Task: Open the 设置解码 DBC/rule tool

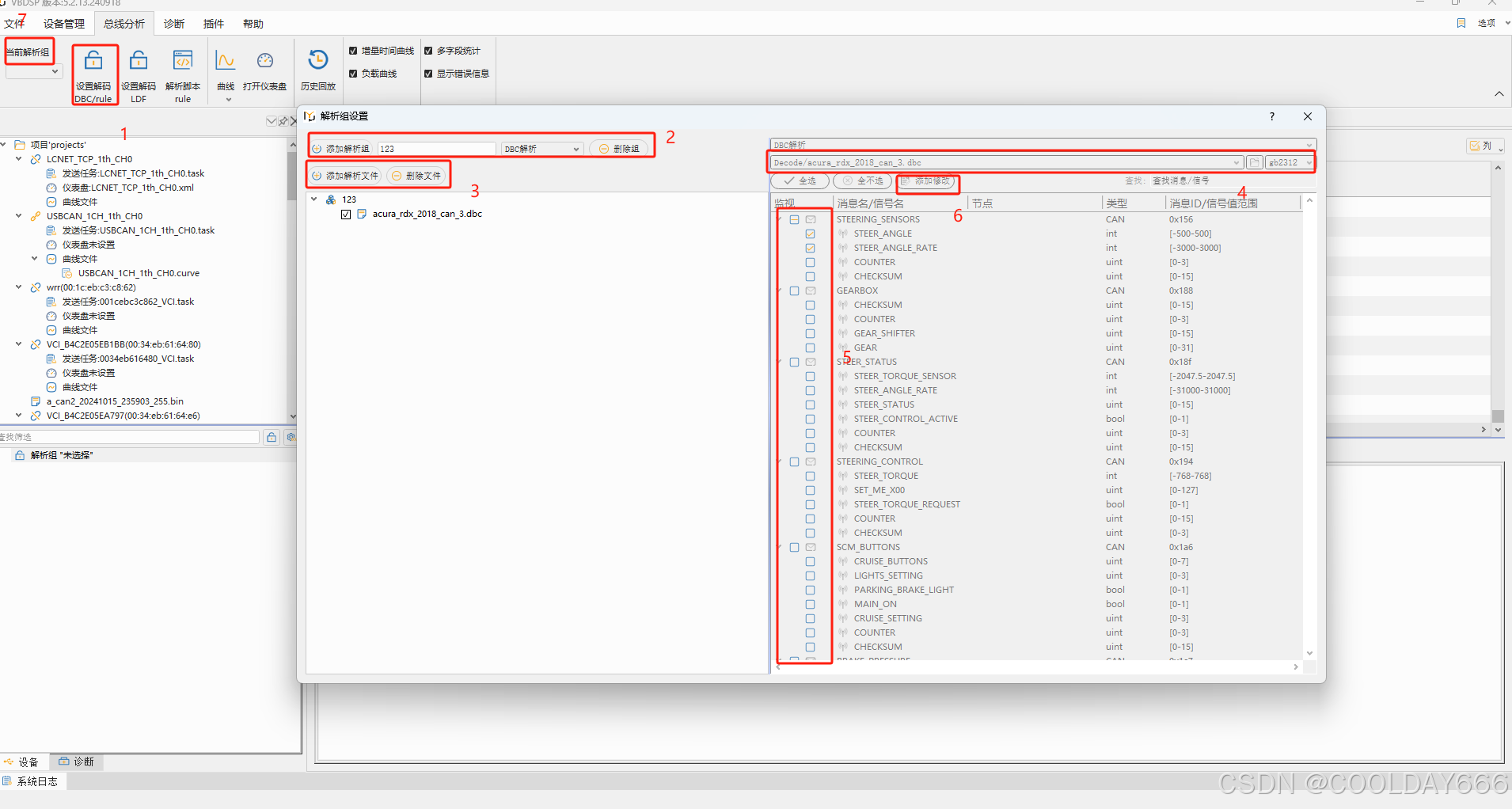Action: (93, 75)
